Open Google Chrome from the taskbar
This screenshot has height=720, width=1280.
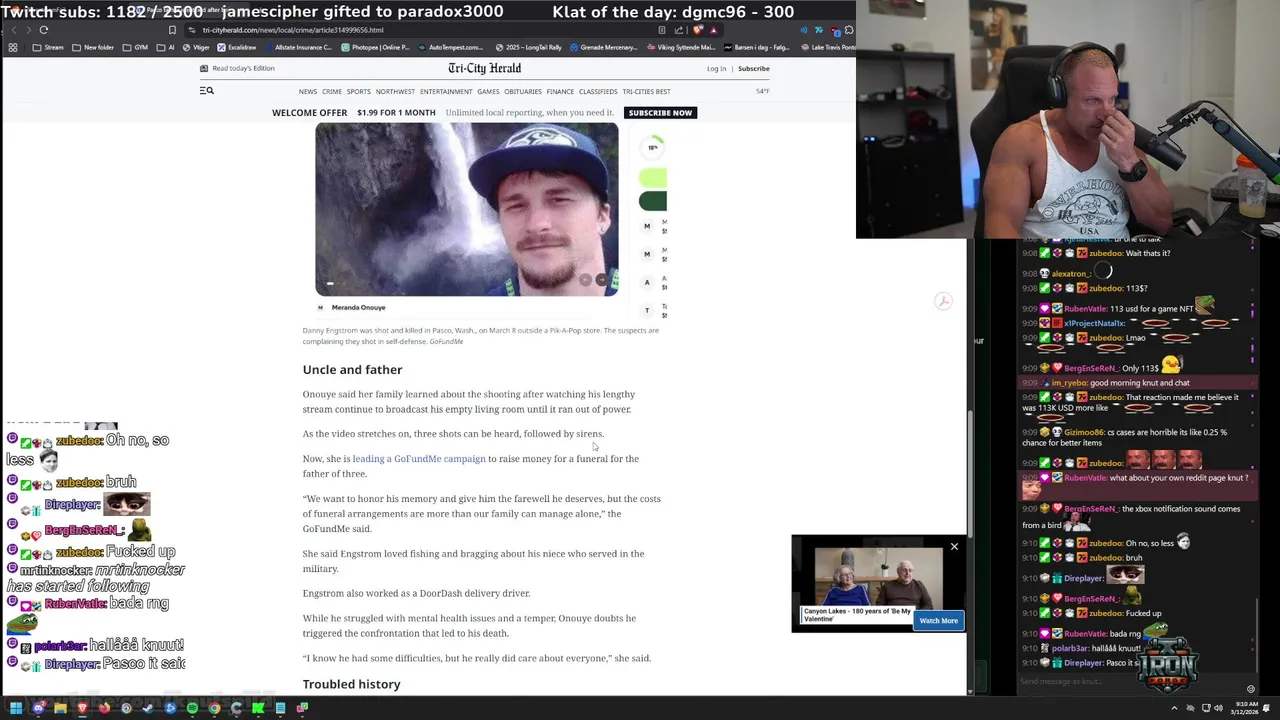pos(214,708)
